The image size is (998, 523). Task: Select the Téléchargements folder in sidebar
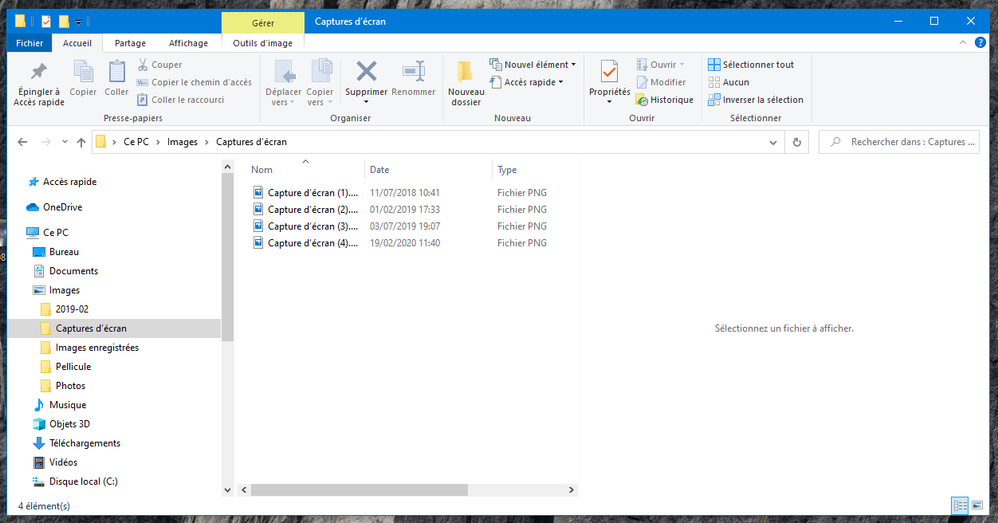coord(84,443)
